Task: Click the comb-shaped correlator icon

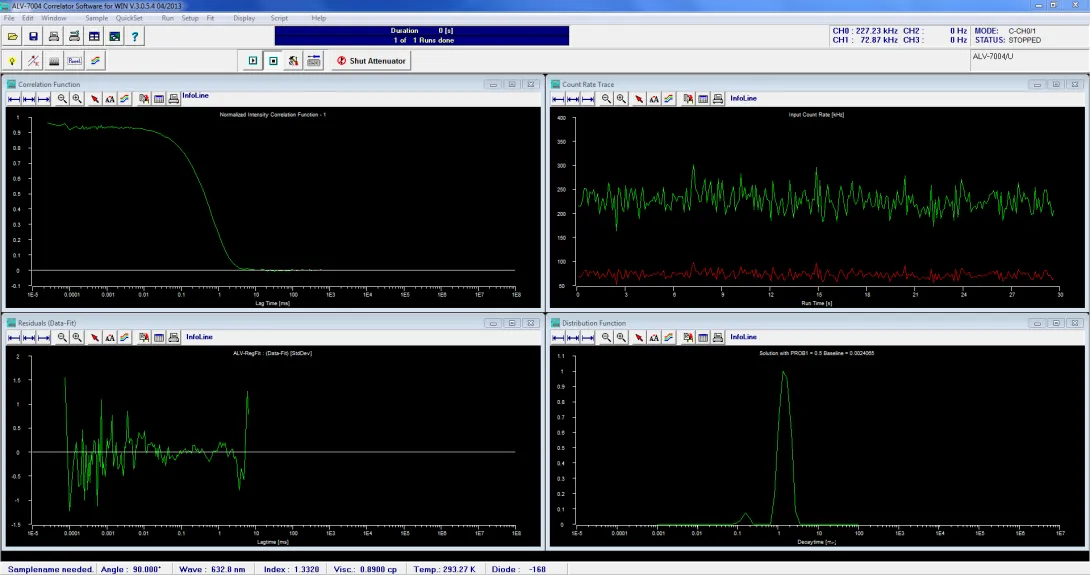Action: tap(54, 60)
